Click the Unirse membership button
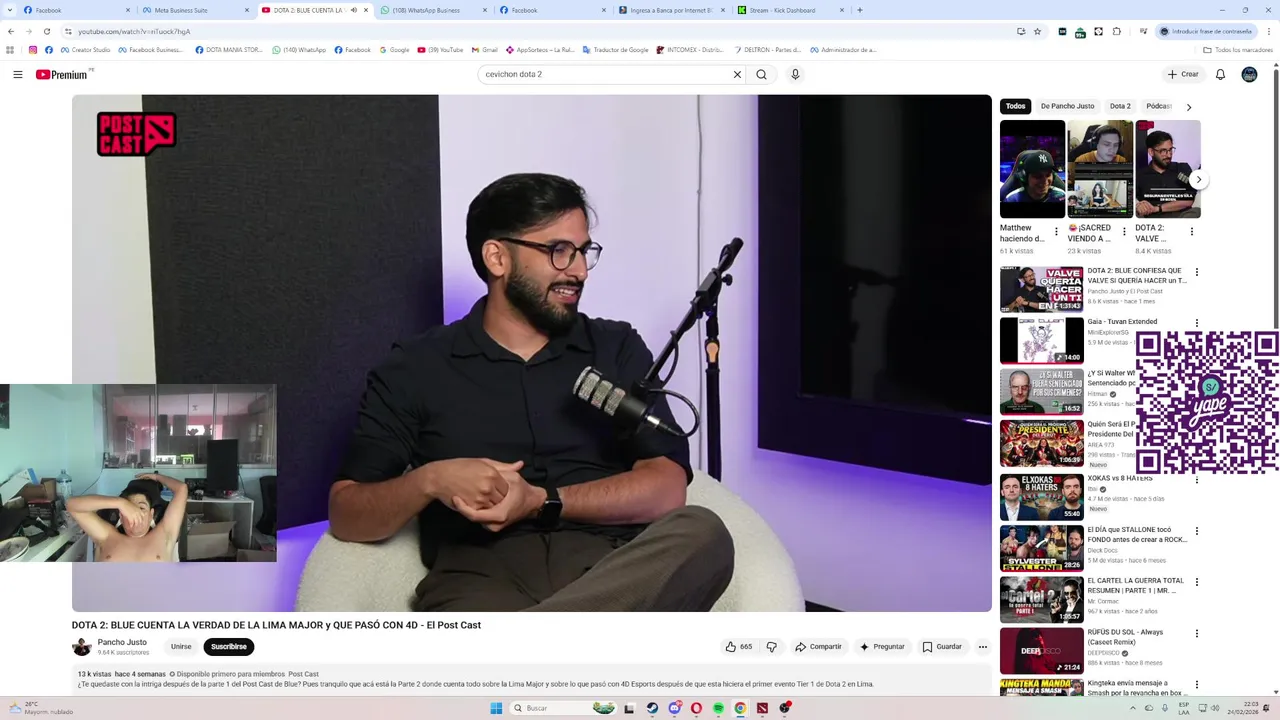 coord(181,647)
